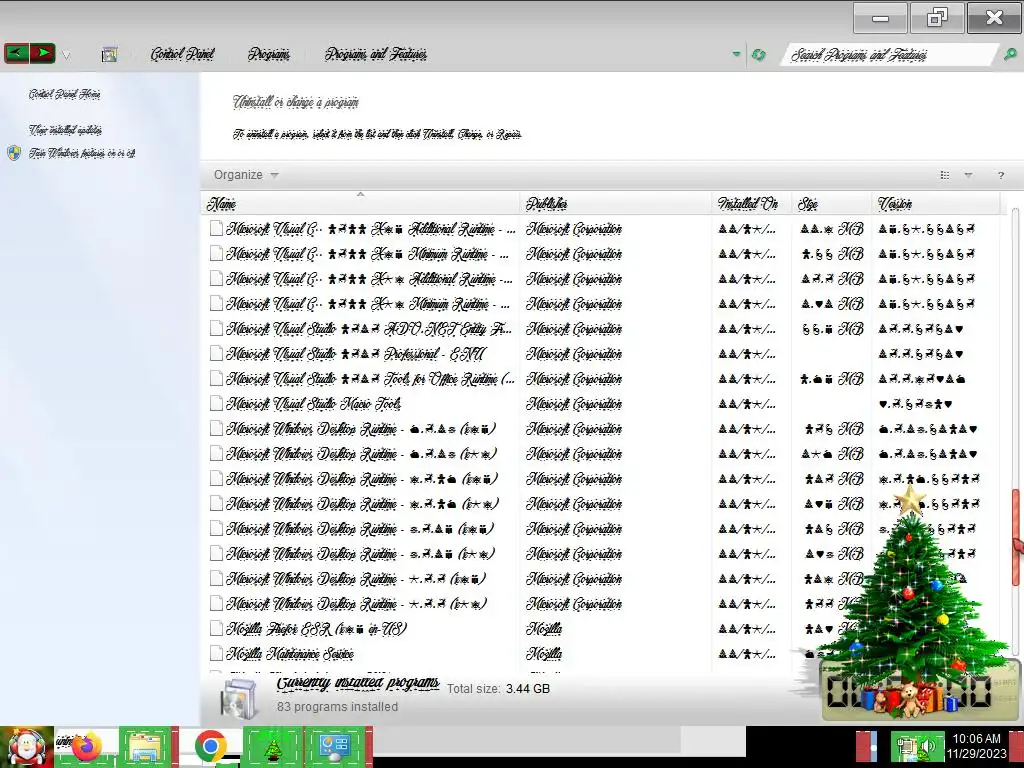Sort by Version column header
1024x768 pixels.
coord(935,204)
